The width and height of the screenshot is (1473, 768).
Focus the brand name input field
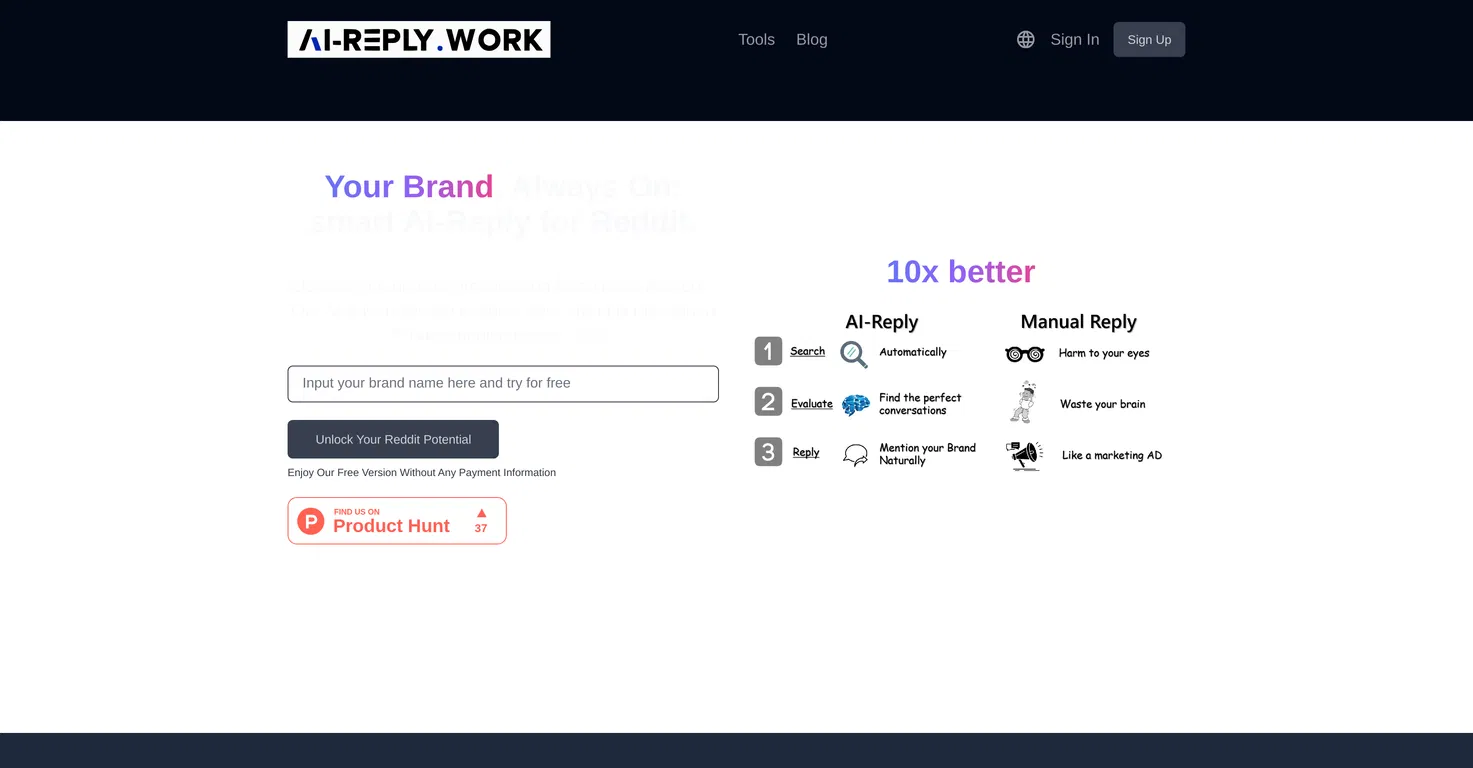[503, 384]
